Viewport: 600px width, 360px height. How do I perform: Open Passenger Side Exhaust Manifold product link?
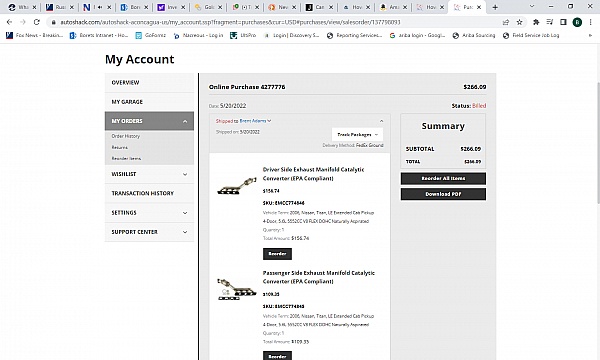coord(318,277)
